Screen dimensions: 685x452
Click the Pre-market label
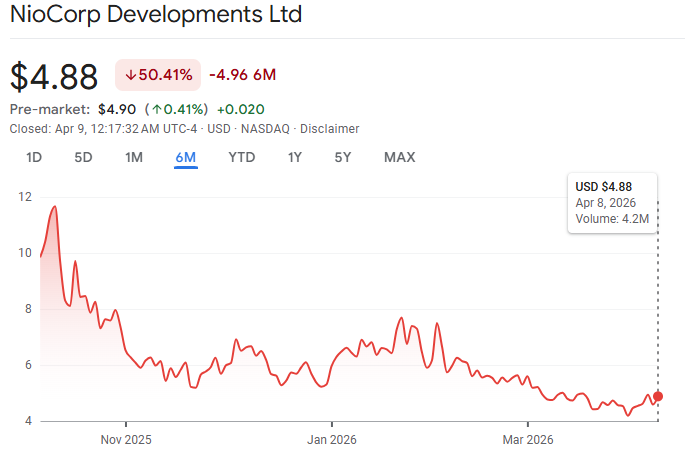click(x=50, y=109)
